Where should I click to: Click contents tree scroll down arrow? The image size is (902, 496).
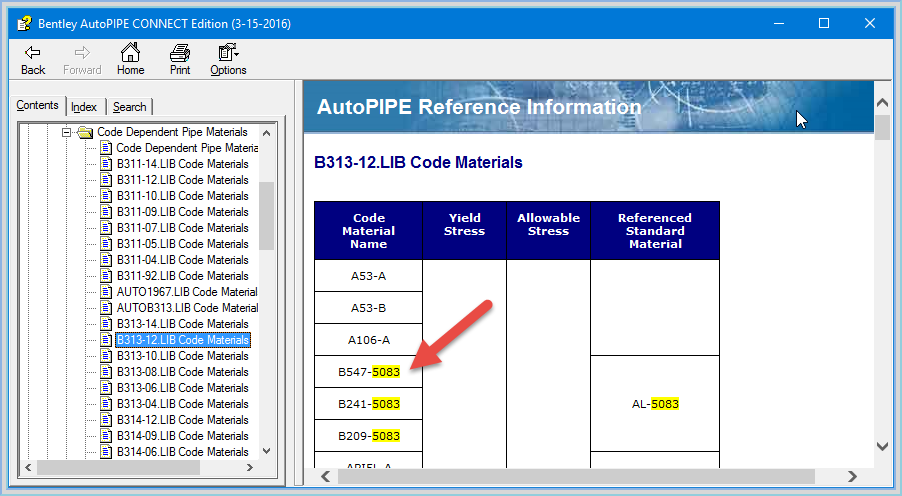click(266, 451)
